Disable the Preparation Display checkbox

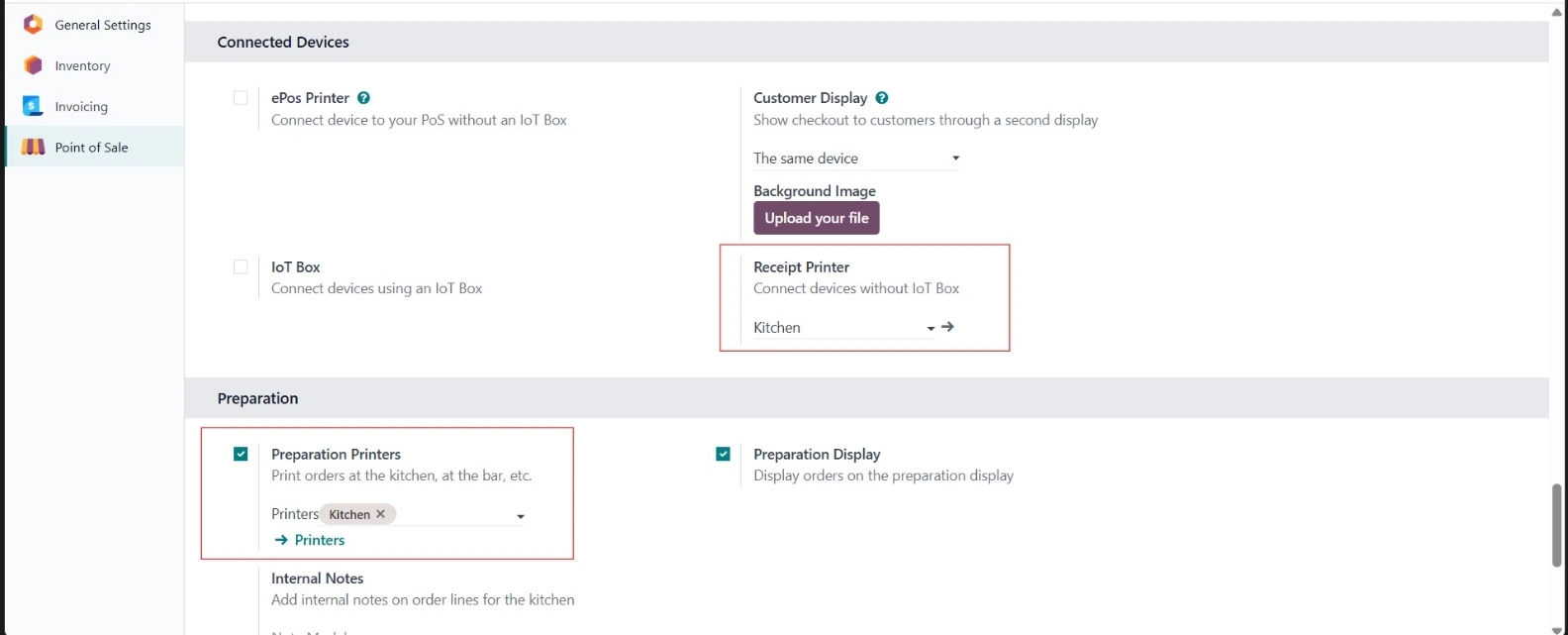pos(723,454)
